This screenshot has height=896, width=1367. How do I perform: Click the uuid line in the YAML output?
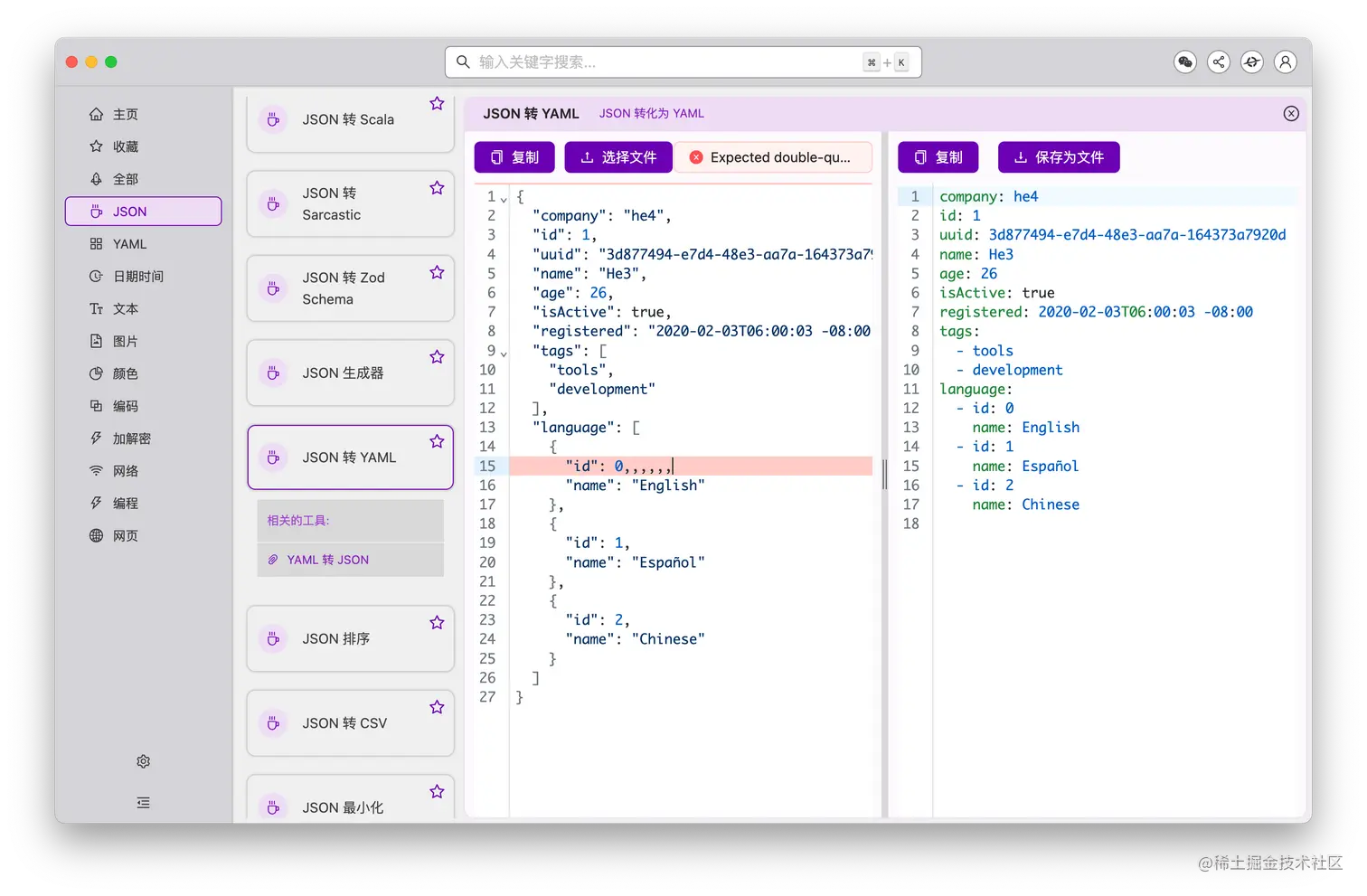[x=1112, y=235]
